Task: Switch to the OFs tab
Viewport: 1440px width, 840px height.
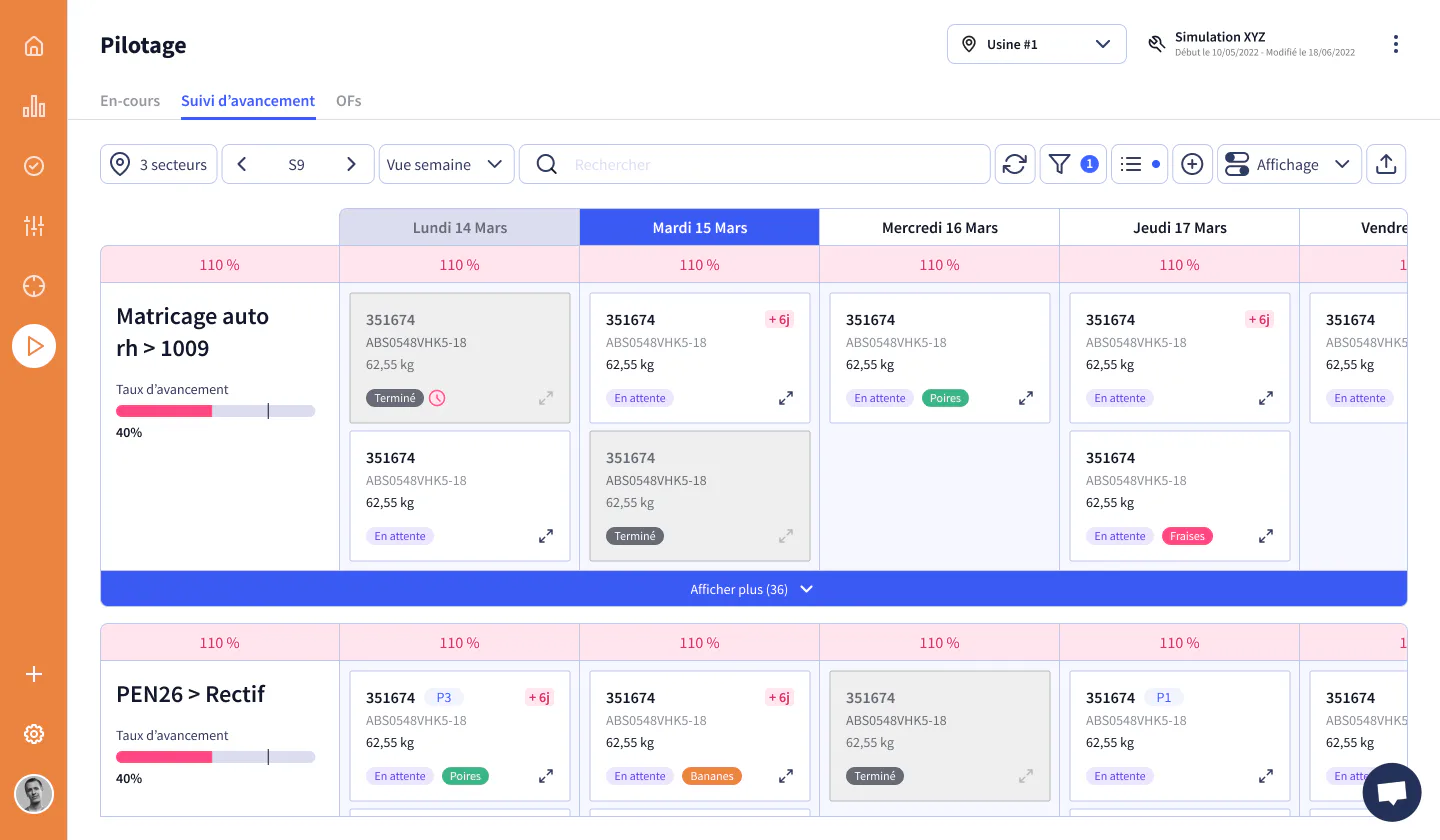Action: [349, 101]
